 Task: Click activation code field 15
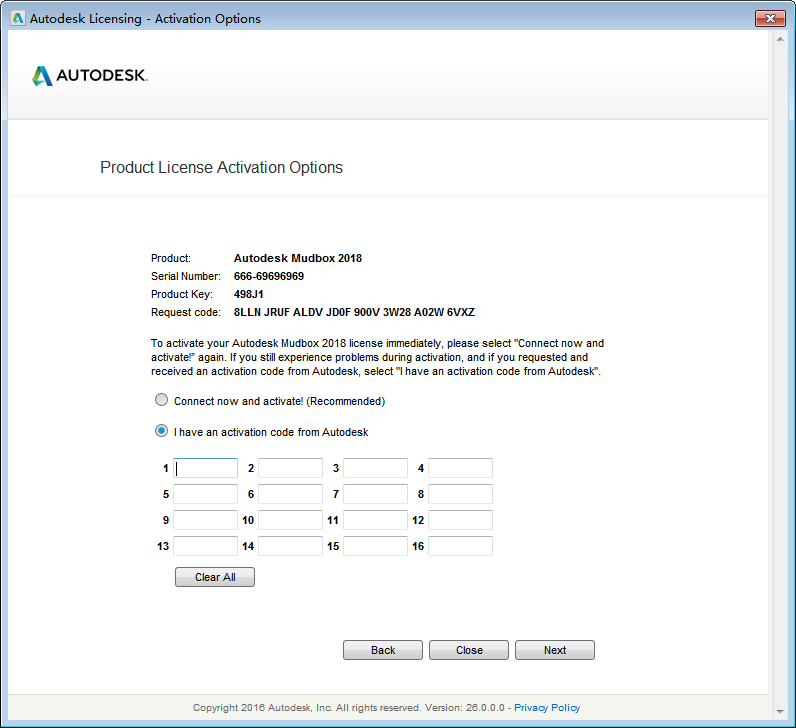click(375, 546)
